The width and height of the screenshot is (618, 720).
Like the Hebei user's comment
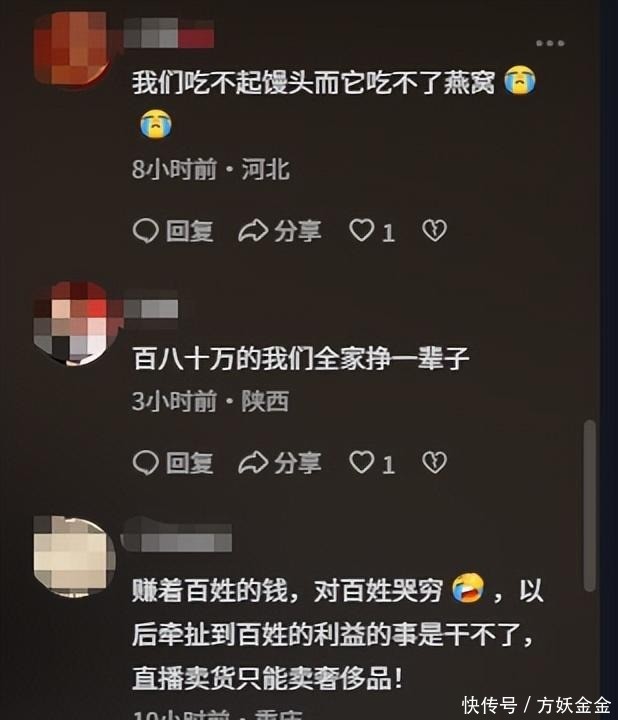coord(372,231)
